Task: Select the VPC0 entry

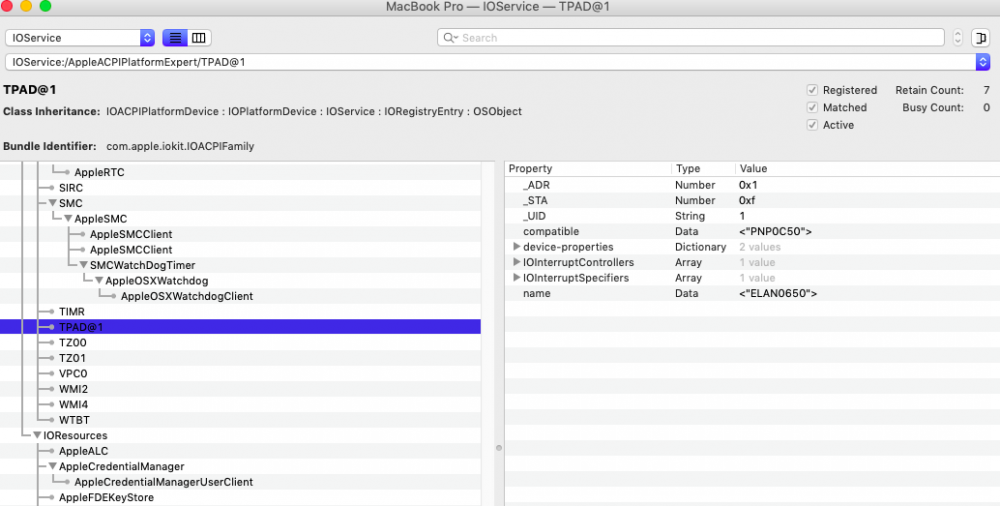Action: tap(73, 373)
